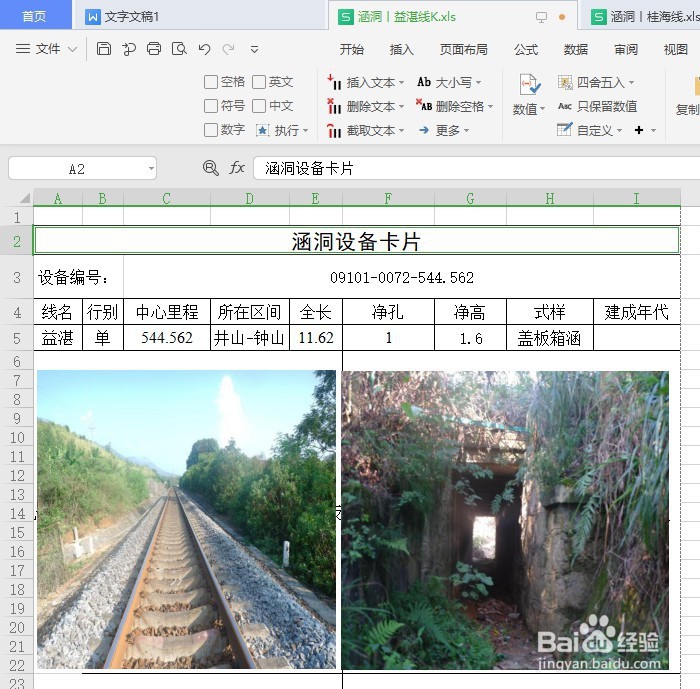Toggle the 数字 checkbox
Screen dimensions: 700x689
pos(211,130)
